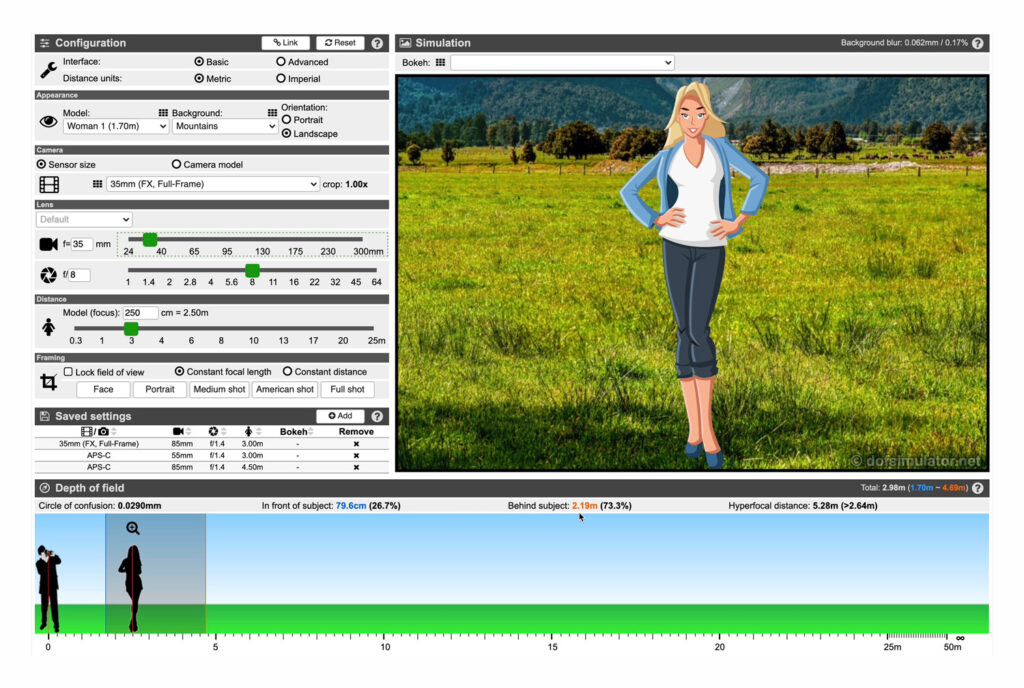Click the focal length input field

point(82,244)
